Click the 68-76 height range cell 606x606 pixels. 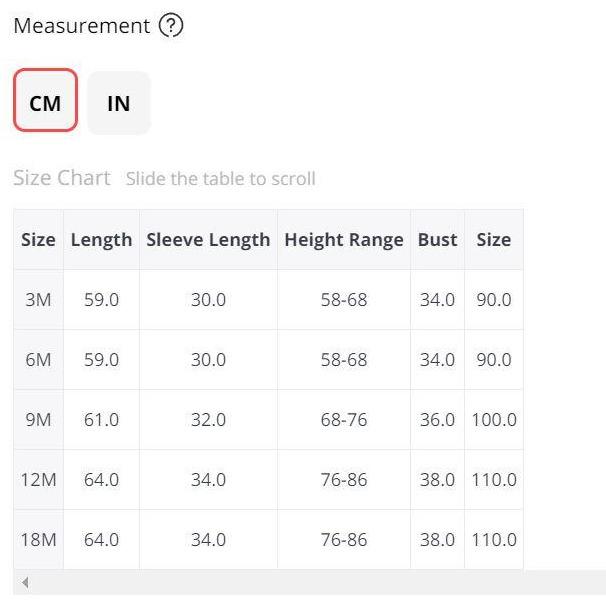coord(344,420)
